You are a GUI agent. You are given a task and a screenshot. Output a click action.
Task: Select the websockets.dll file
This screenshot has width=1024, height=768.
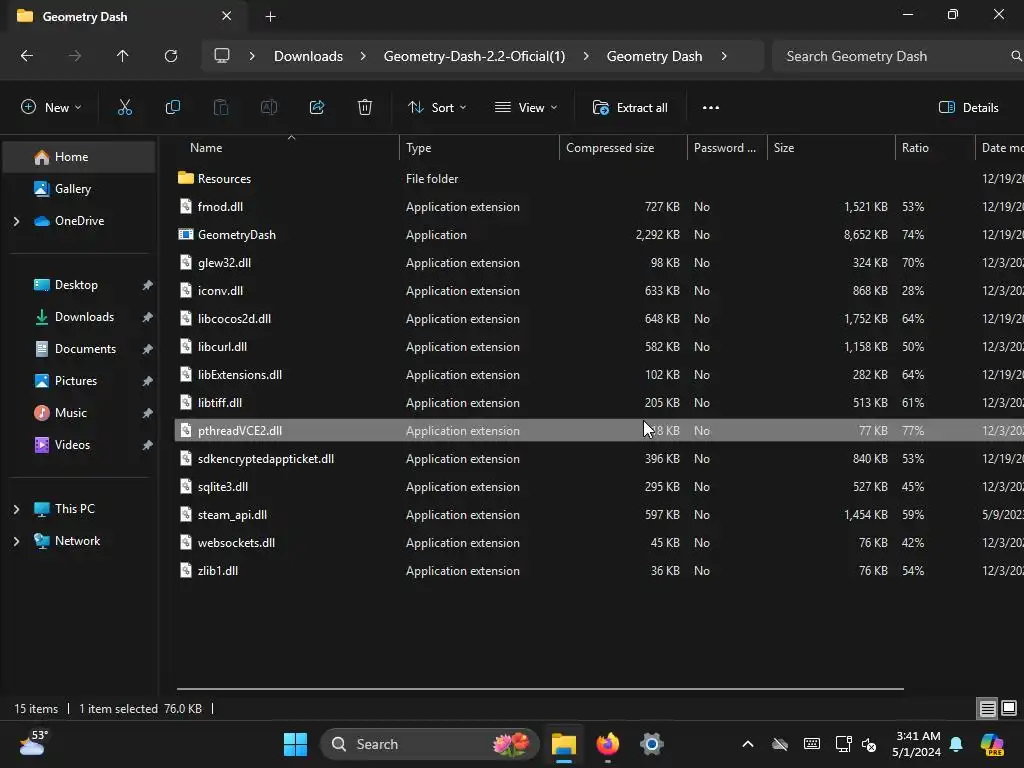tap(236, 543)
